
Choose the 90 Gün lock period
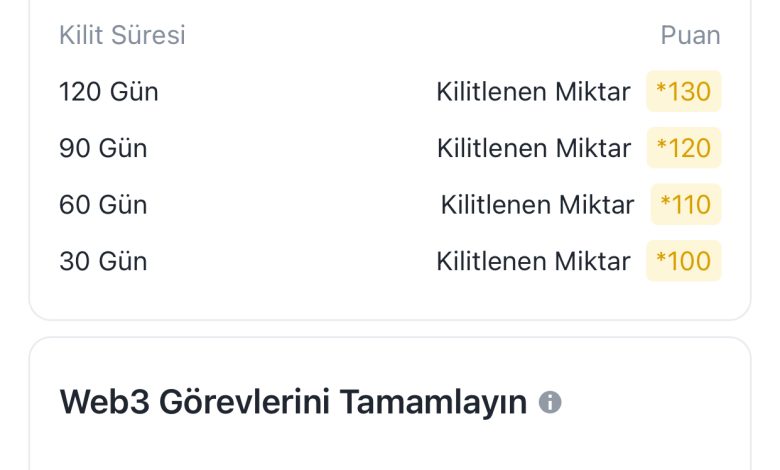pos(103,148)
